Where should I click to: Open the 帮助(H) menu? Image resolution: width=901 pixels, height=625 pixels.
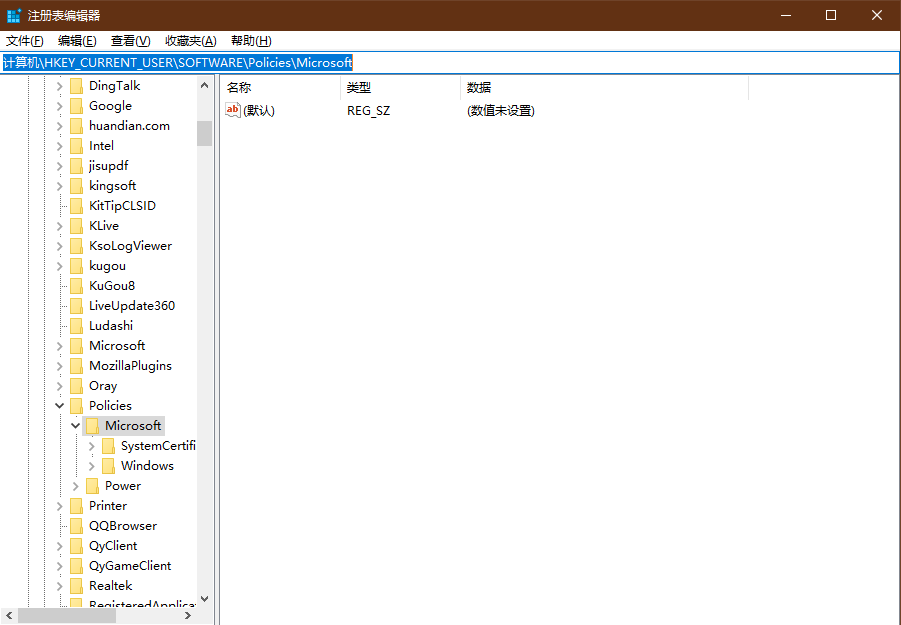click(x=251, y=41)
